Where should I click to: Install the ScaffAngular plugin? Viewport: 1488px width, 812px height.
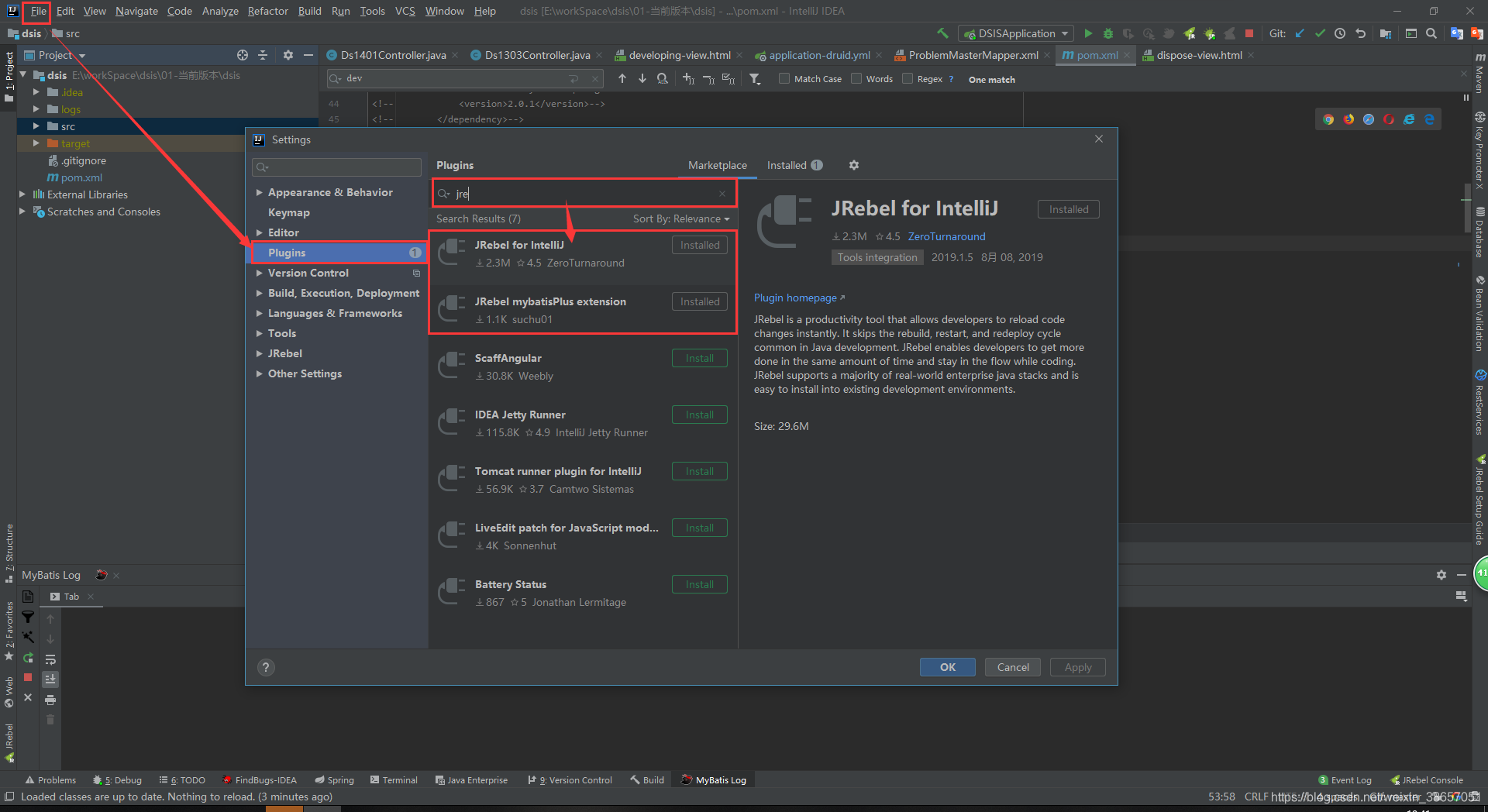699,358
